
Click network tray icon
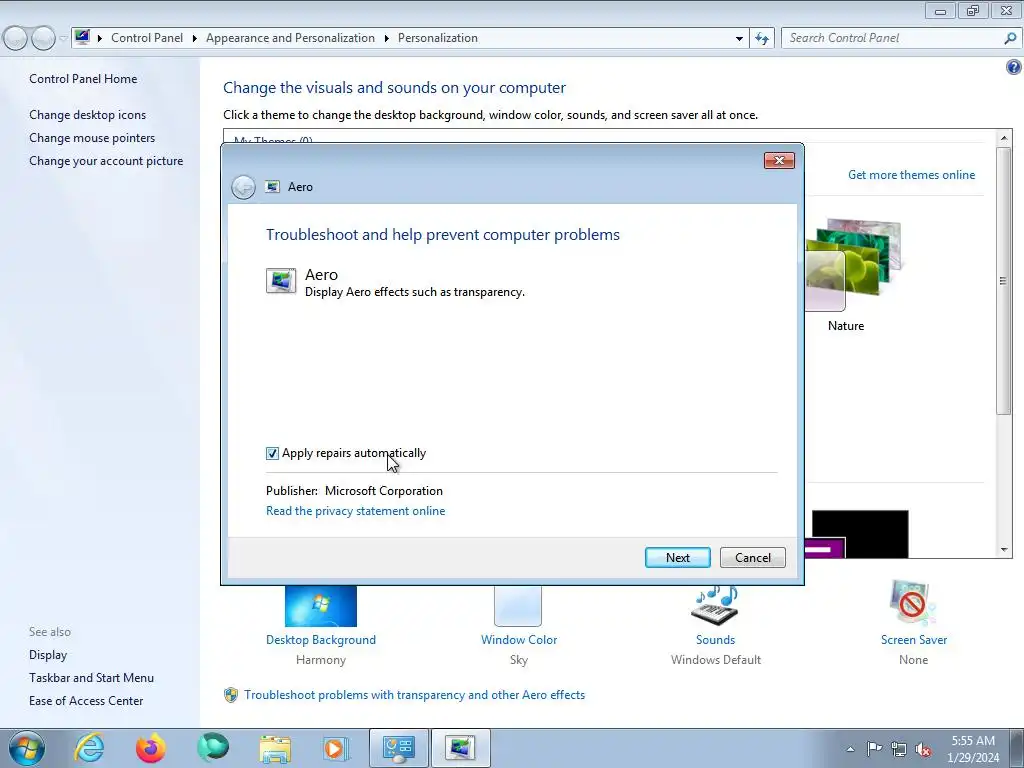(x=899, y=749)
